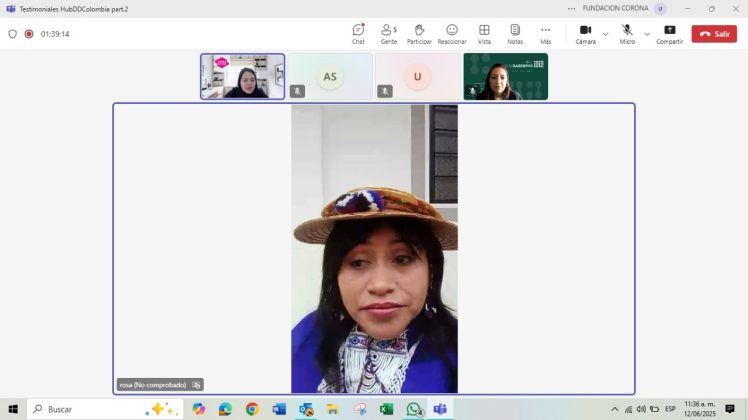The height and width of the screenshot is (420, 748).
Task: Click the meeting timer 01:39:14
Action: tap(55, 34)
